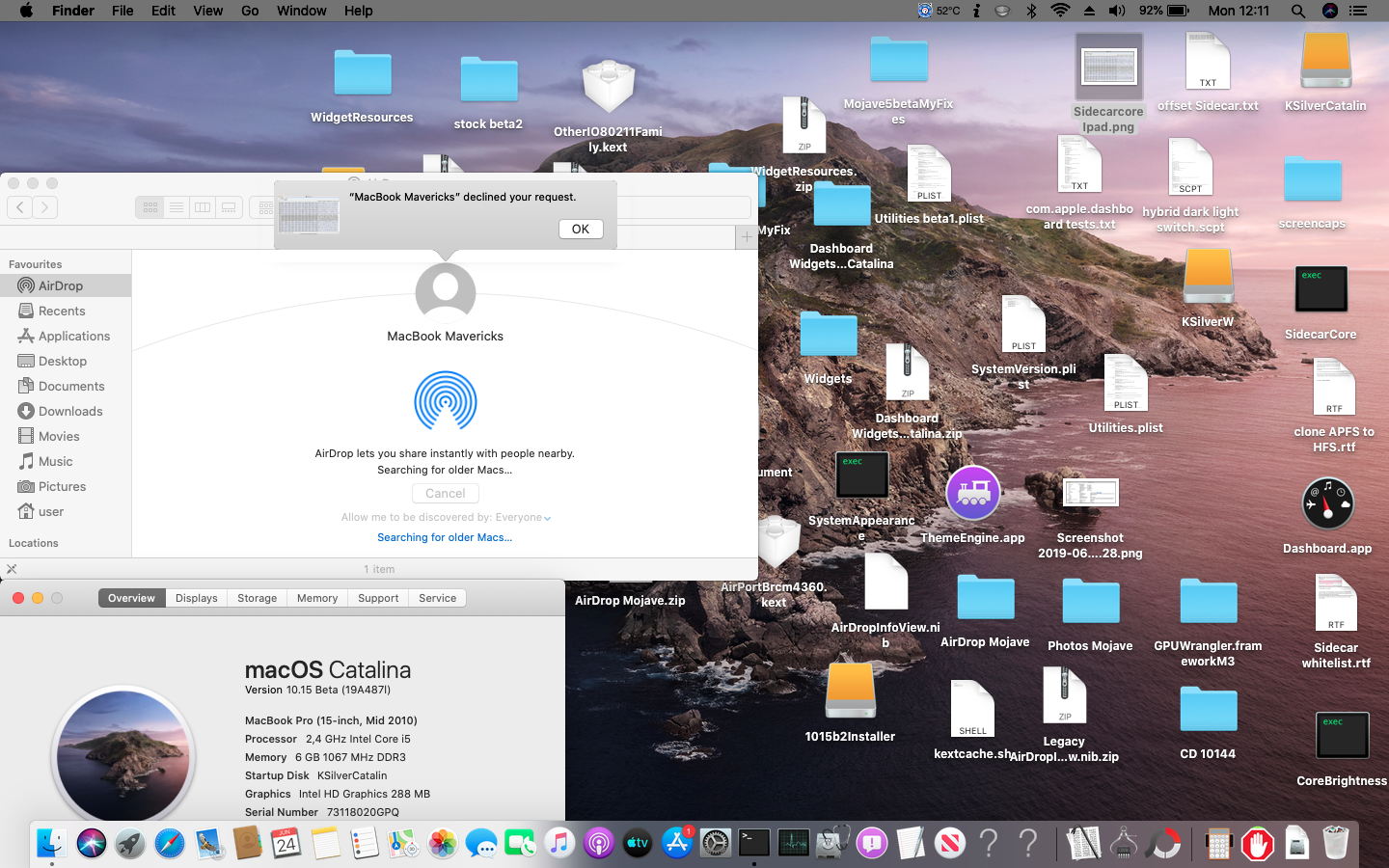Image resolution: width=1389 pixels, height=868 pixels.
Task: Open 'Allow me to be discovered by' dropdown
Action: 446,518
